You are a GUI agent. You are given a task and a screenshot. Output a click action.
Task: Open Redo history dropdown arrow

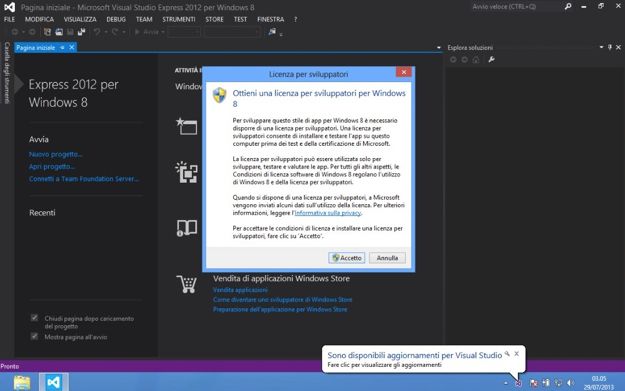pos(124,32)
